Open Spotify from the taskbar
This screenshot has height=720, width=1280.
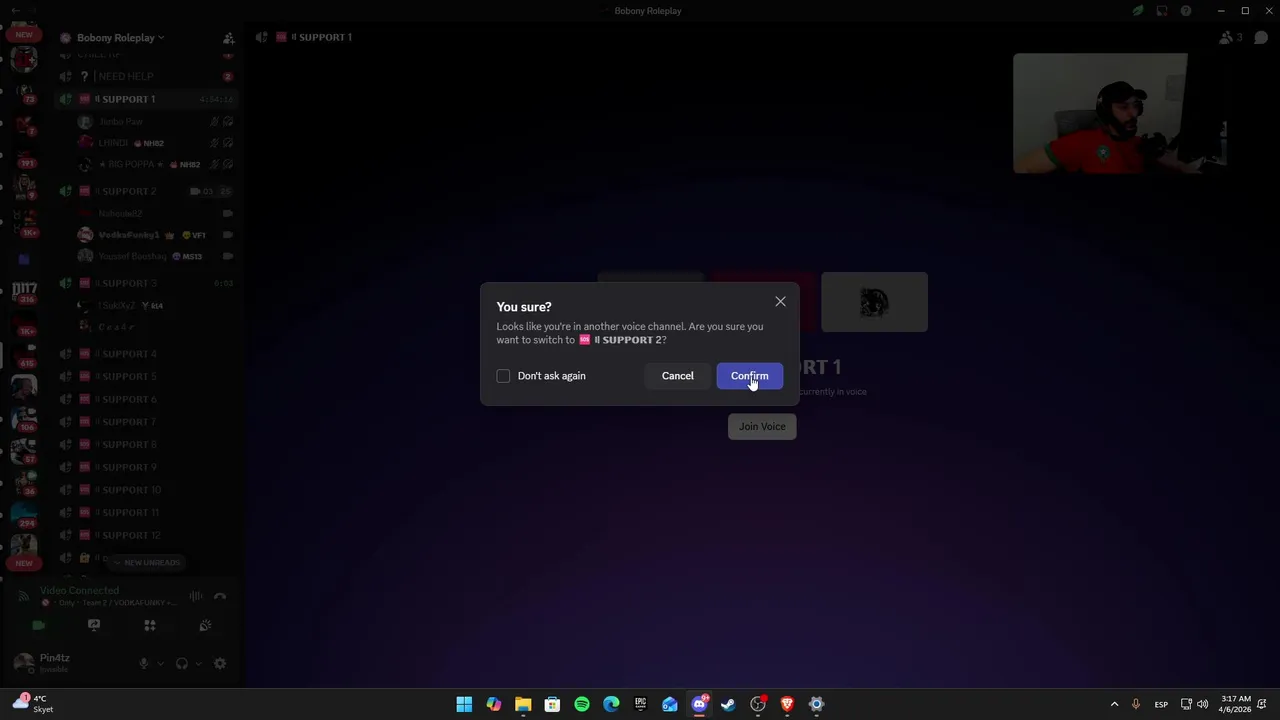[x=582, y=704]
